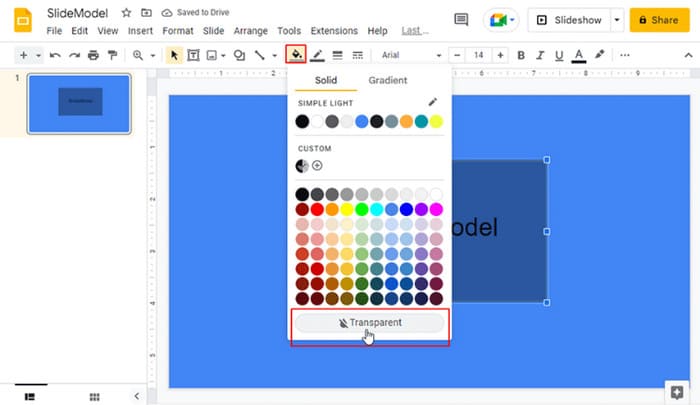Viewport: 700px width, 405px height.
Task: Open the Insert menu
Action: (x=140, y=31)
